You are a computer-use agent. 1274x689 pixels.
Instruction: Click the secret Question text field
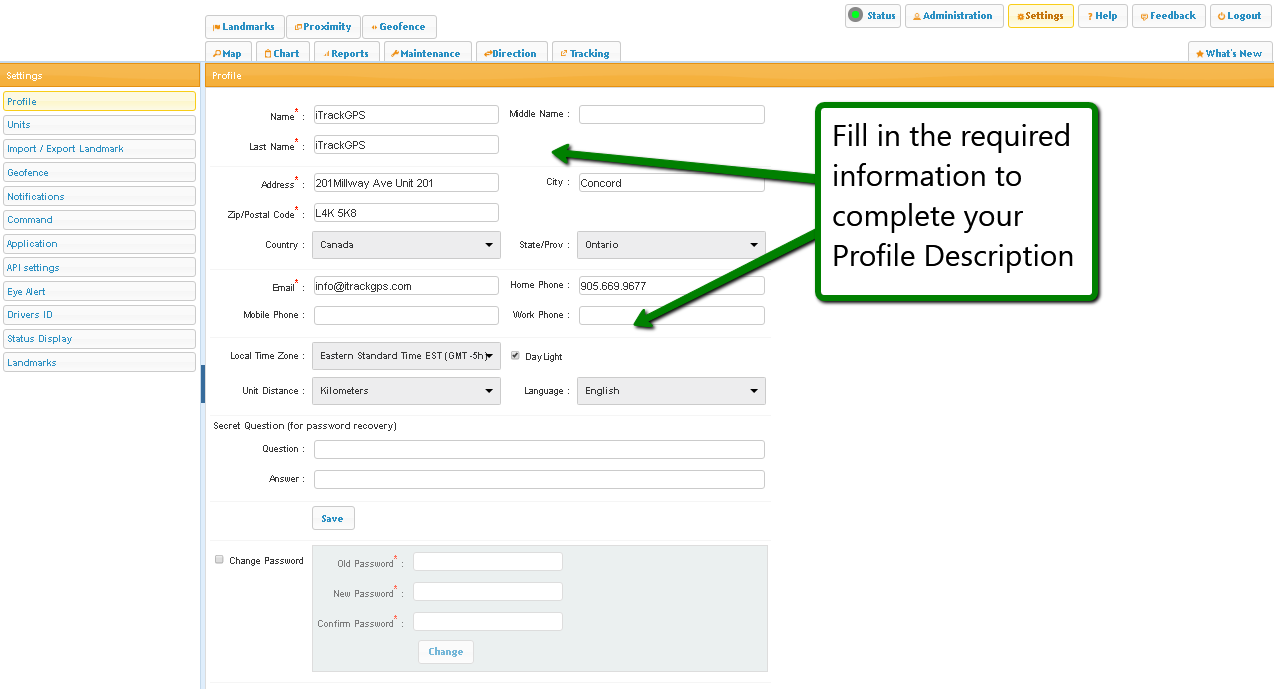(539, 450)
